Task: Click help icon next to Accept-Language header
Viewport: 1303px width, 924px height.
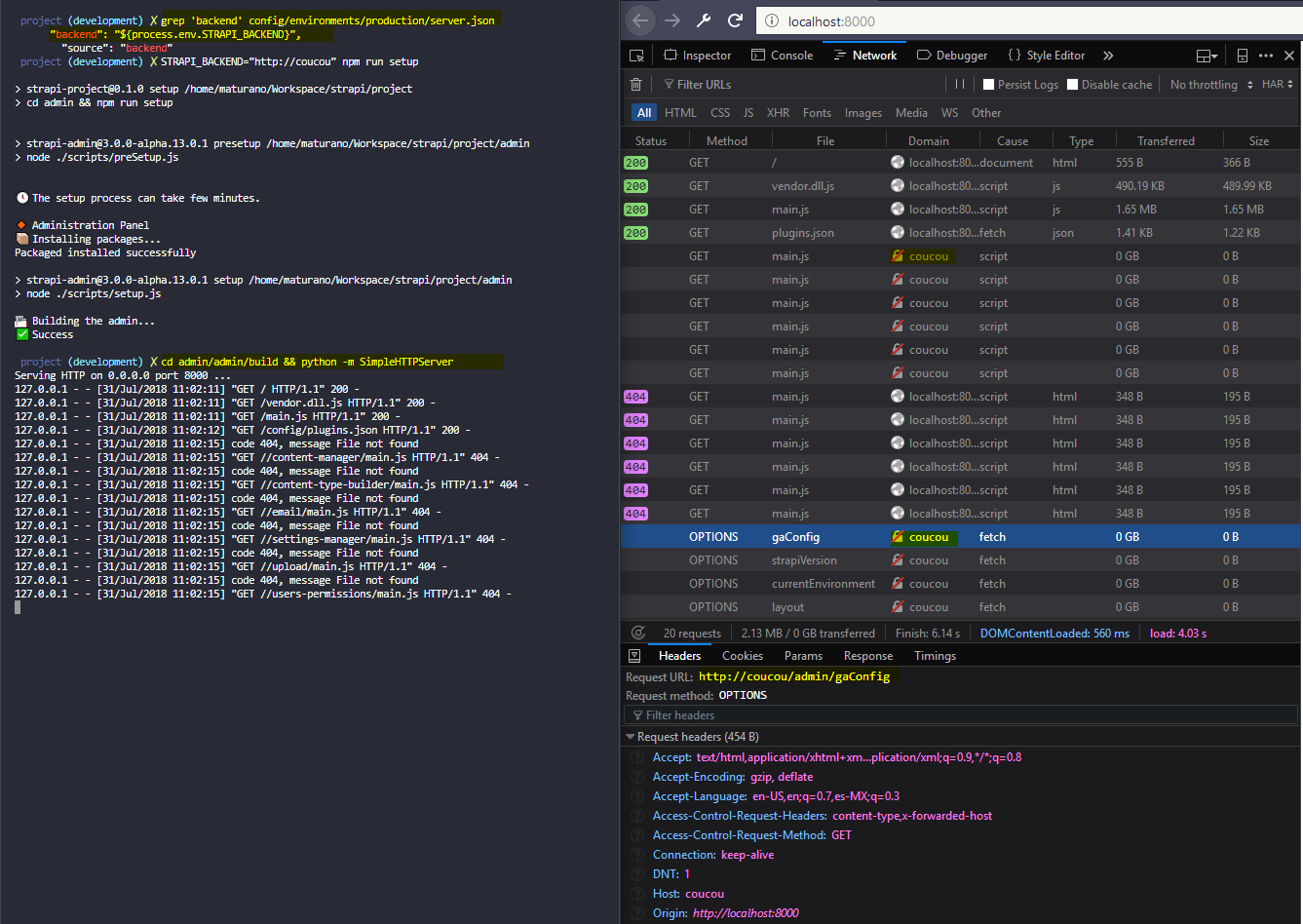Action: (x=636, y=796)
